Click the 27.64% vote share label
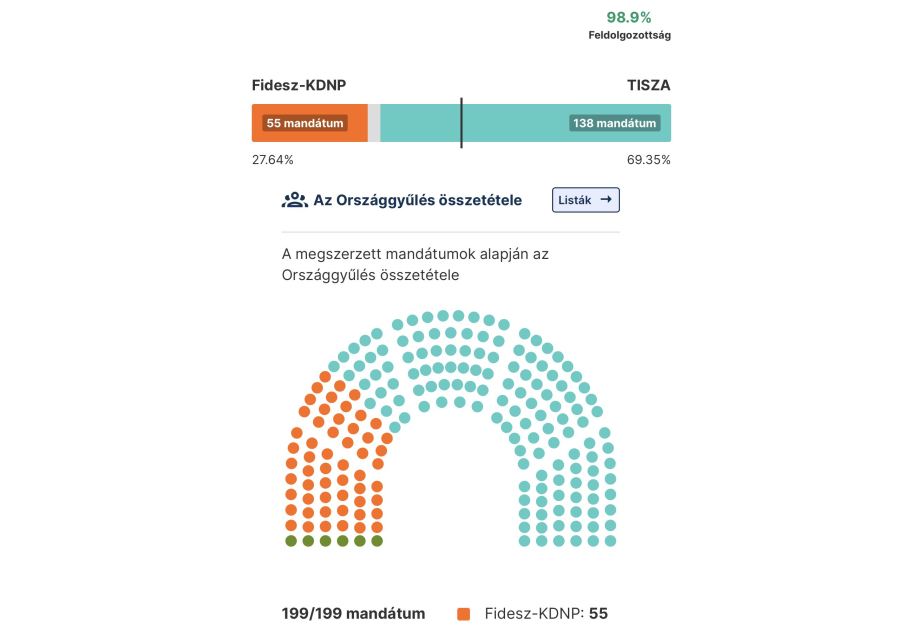This screenshot has width=923, height=630. [273, 160]
